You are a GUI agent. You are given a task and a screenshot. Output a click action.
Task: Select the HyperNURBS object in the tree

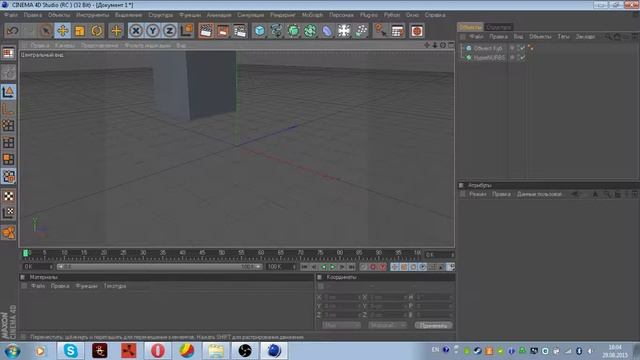(489, 58)
